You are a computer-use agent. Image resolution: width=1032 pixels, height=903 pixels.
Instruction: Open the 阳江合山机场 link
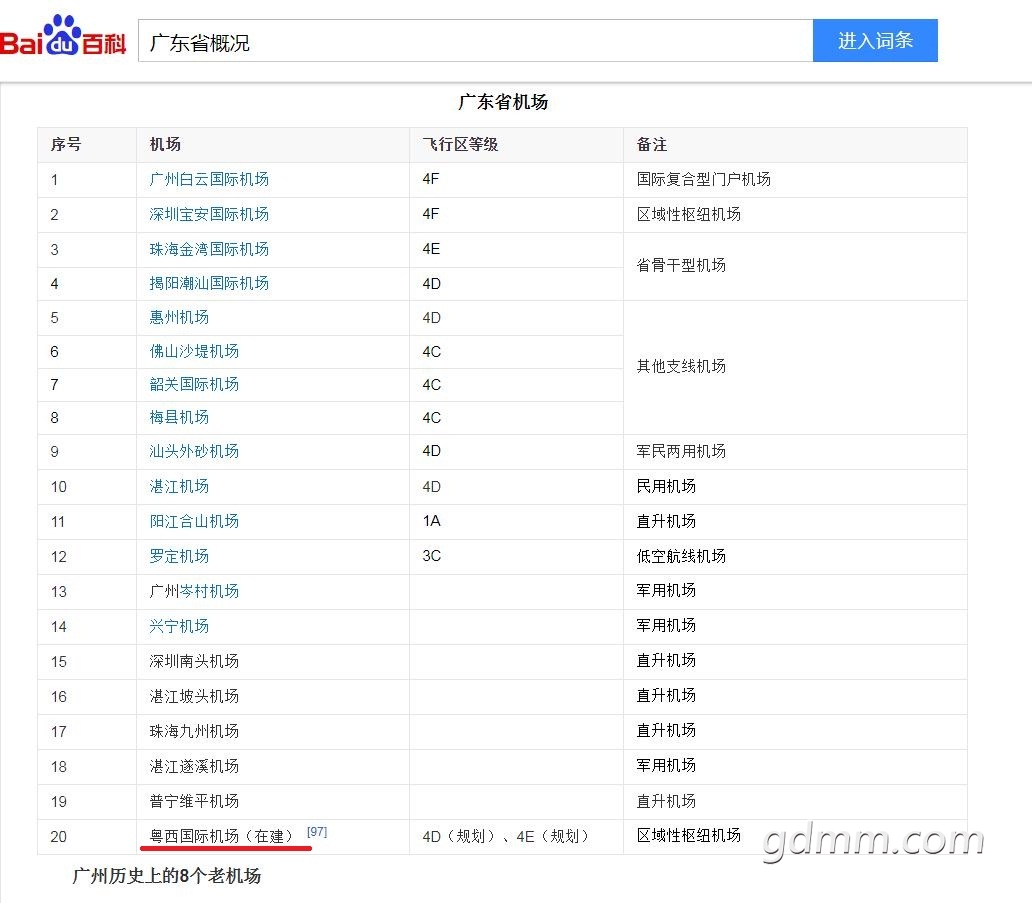coord(194,521)
